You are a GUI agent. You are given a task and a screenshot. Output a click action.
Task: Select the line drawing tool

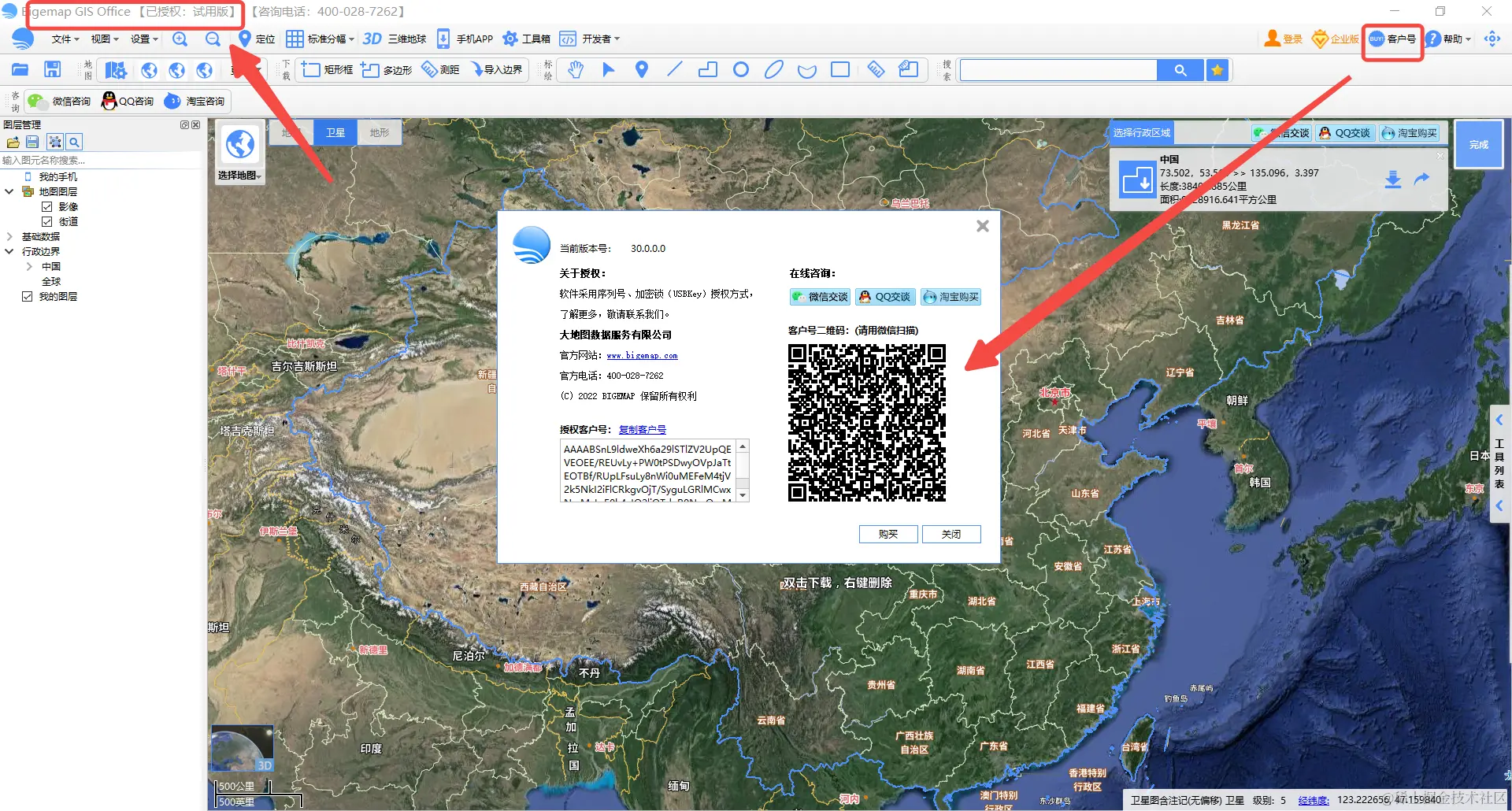click(x=675, y=70)
